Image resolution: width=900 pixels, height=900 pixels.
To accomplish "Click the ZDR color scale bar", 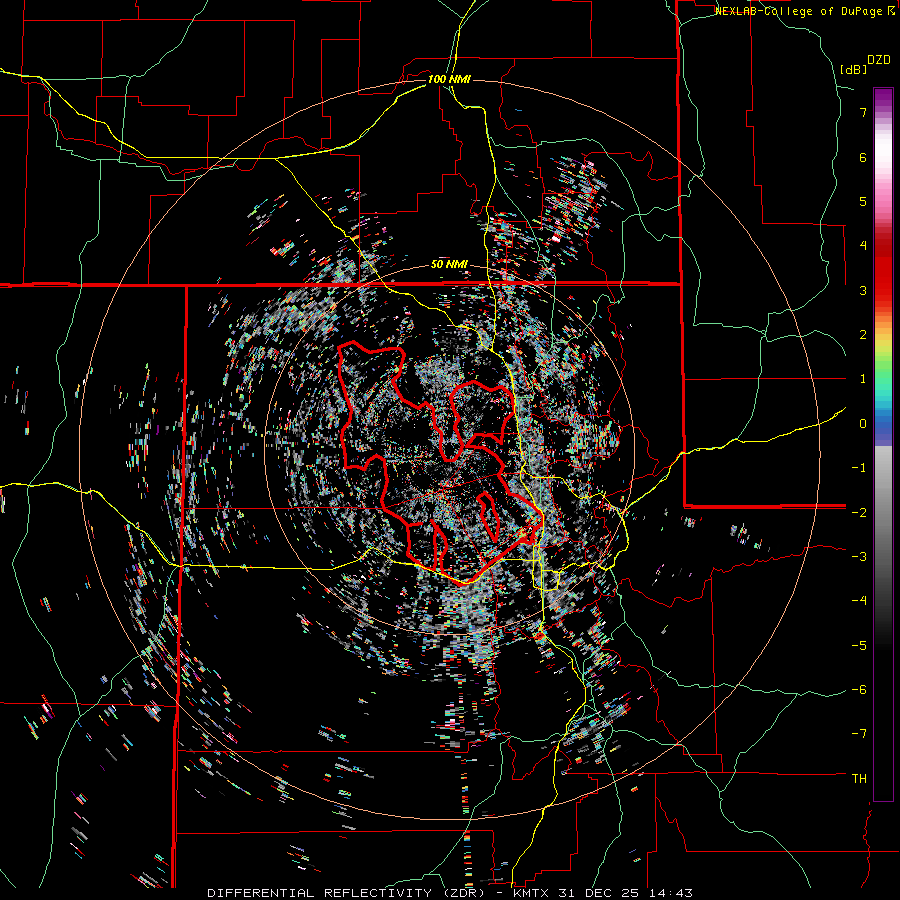I will [883, 444].
